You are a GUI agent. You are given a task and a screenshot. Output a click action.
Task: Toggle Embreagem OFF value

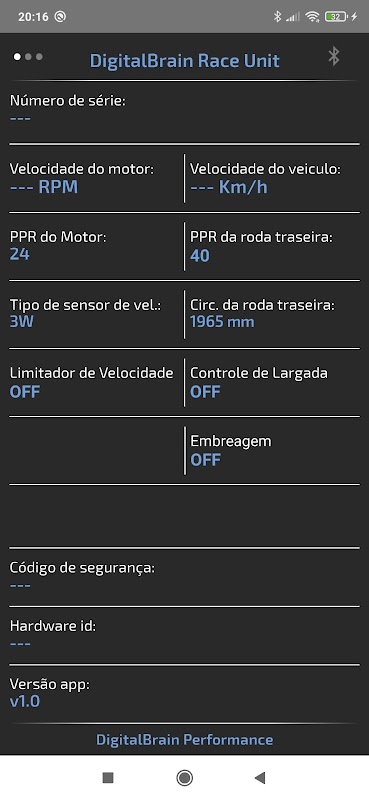click(x=205, y=460)
